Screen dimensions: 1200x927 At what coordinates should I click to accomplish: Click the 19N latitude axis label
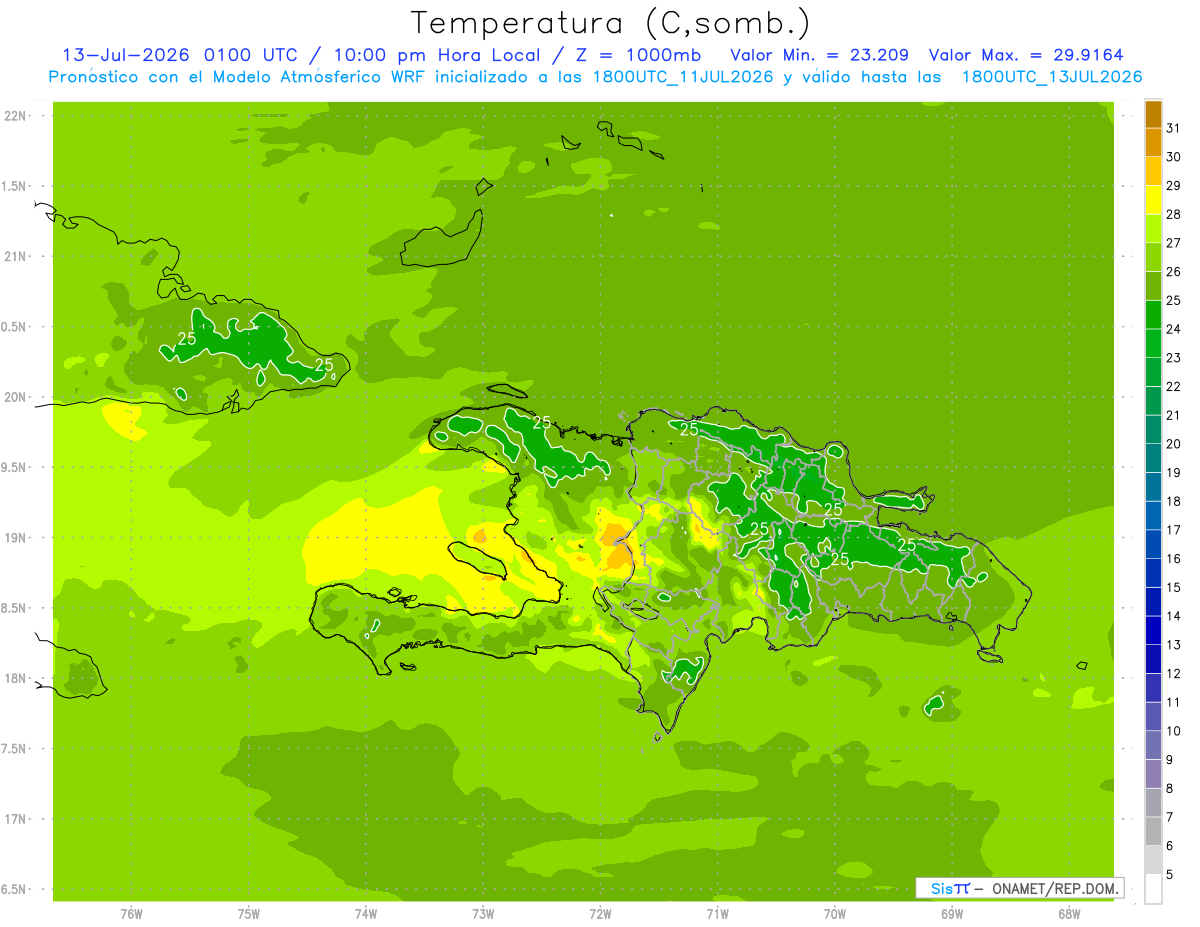17,538
